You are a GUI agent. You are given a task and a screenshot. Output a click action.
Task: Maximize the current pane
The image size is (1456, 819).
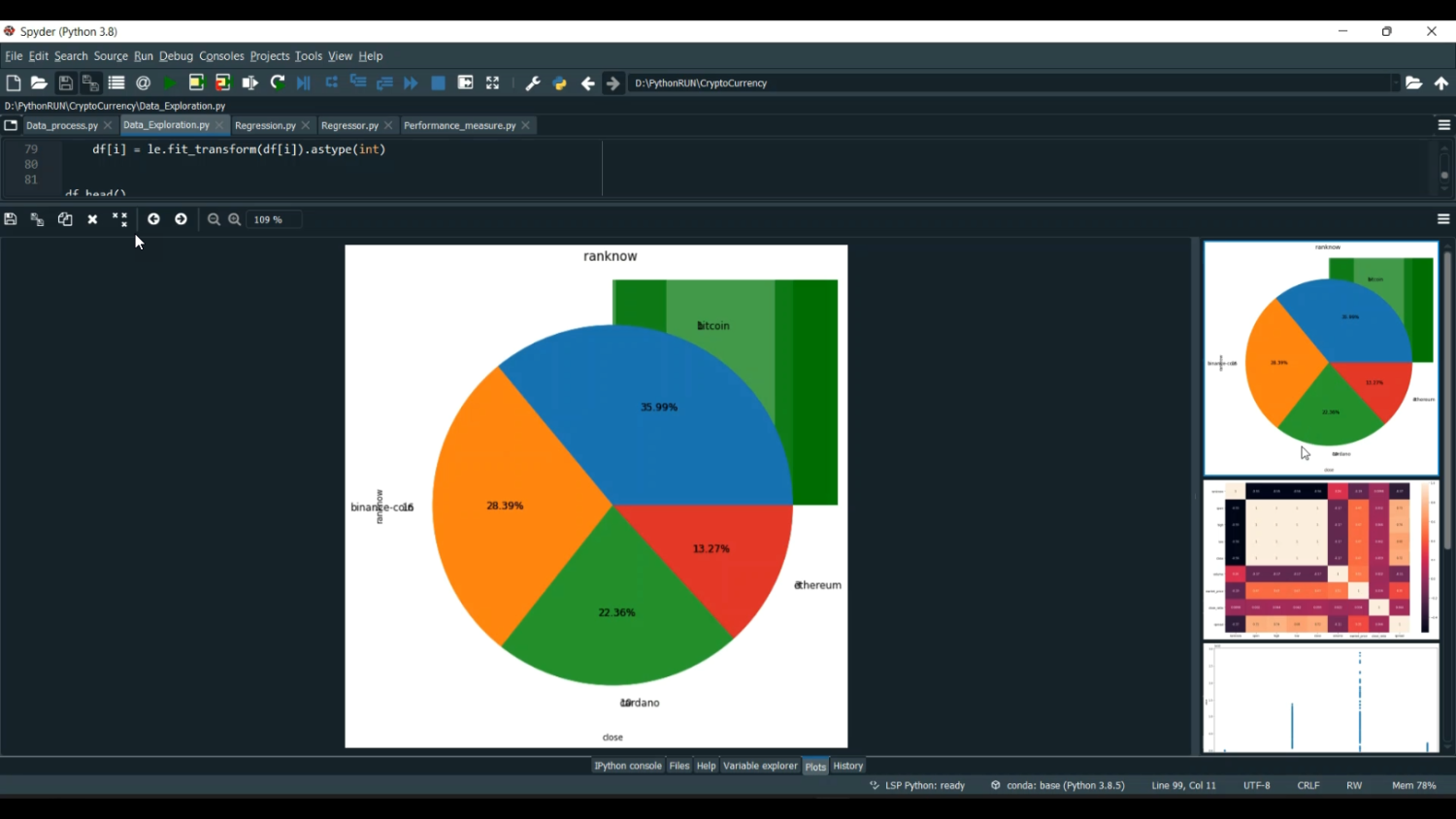point(466,83)
